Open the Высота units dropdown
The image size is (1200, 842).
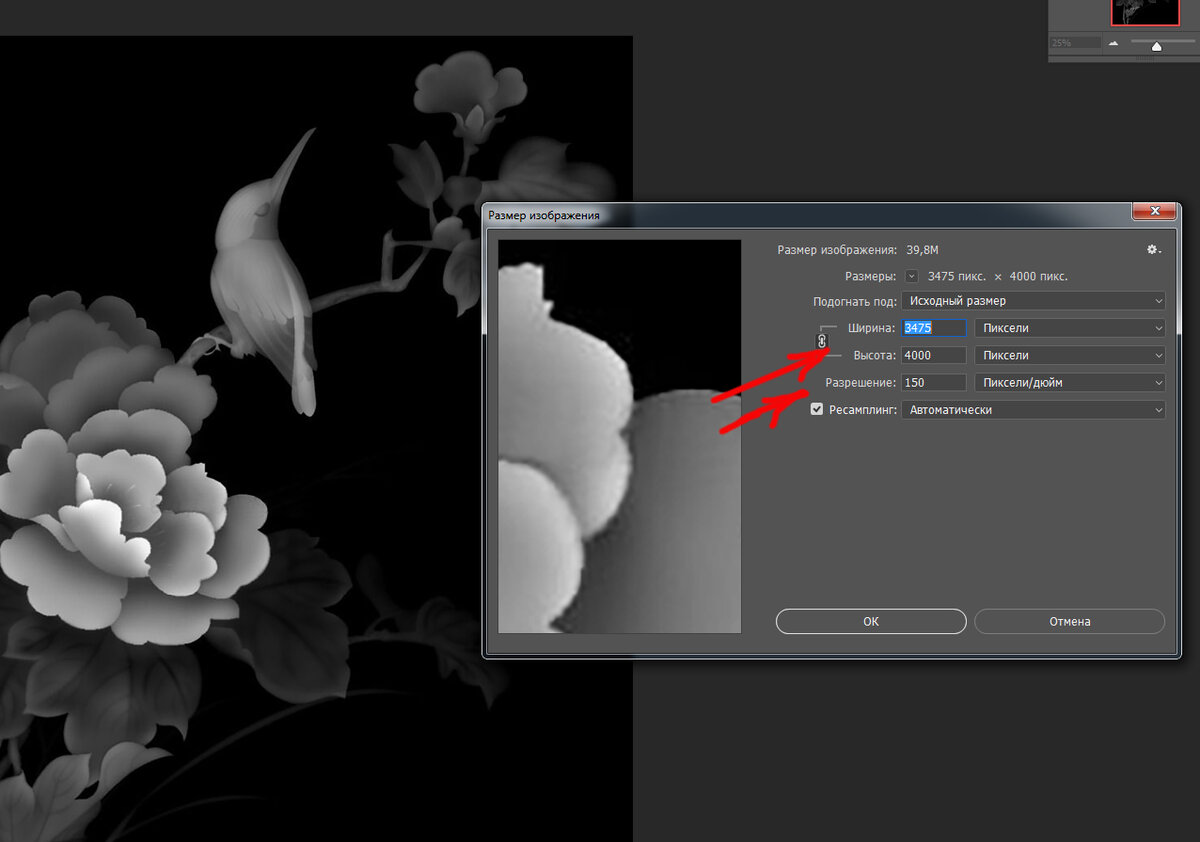1070,355
